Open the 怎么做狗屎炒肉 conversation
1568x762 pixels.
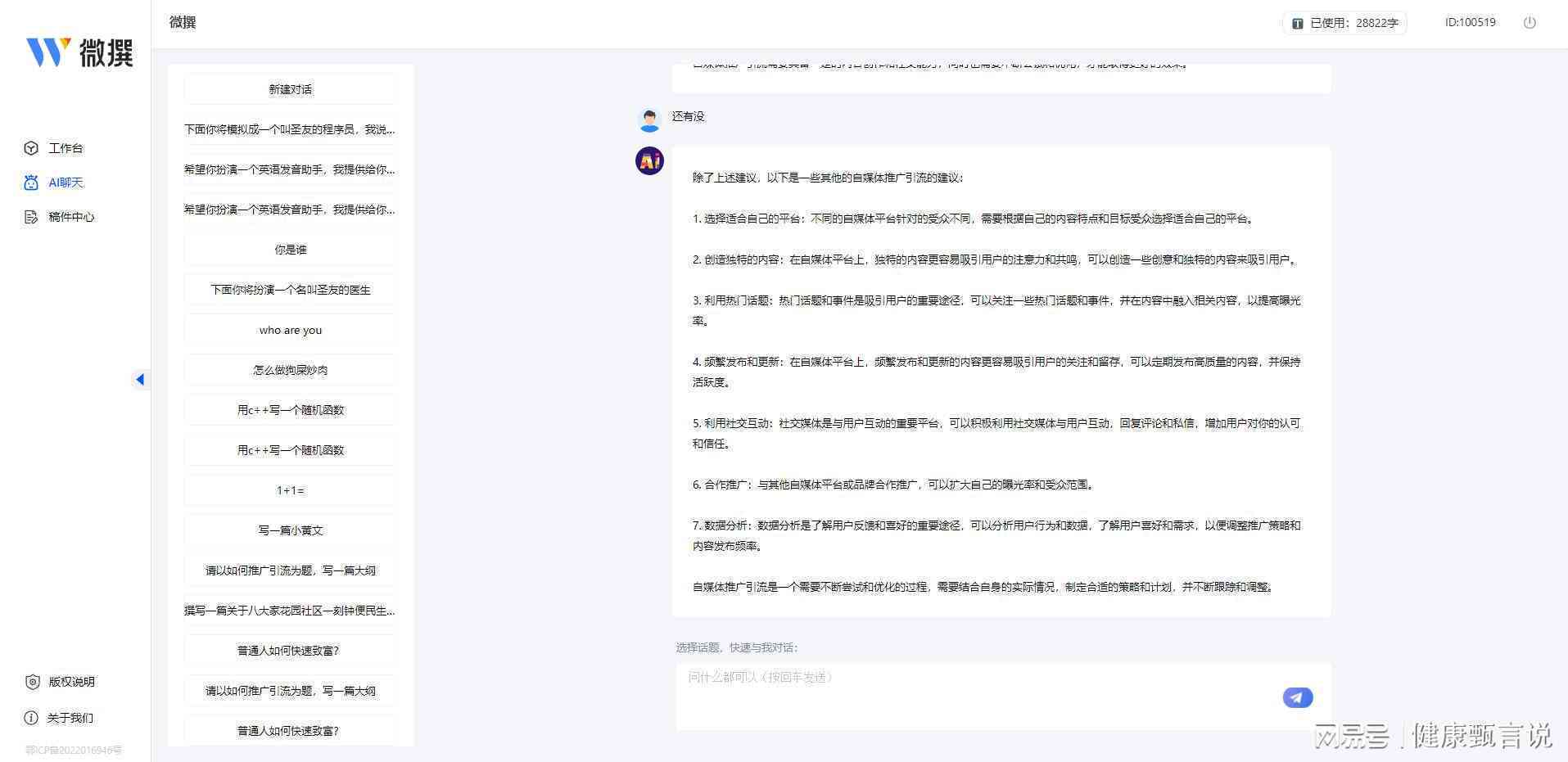291,370
